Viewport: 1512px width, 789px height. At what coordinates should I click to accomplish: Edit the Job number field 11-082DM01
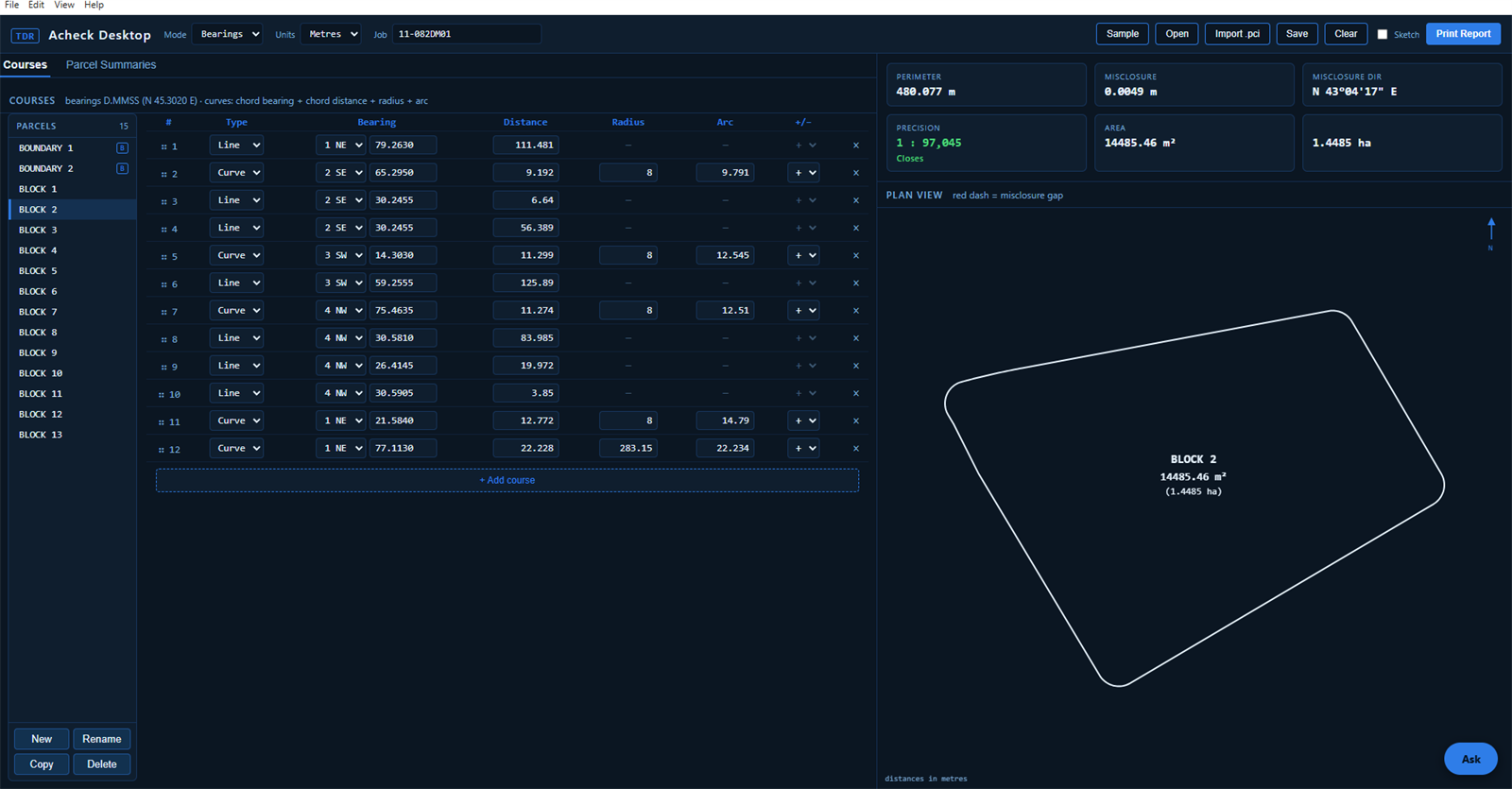467,34
